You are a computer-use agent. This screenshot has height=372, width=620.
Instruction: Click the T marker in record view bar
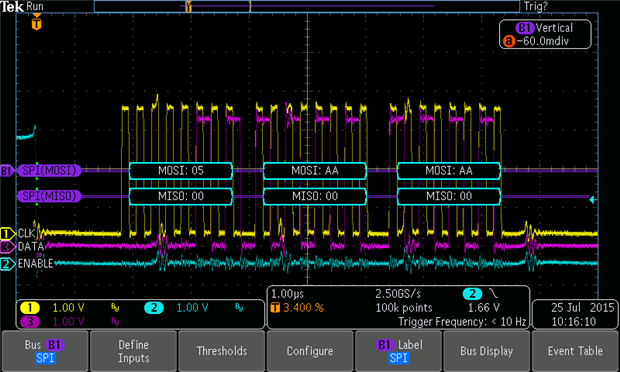tap(189, 6)
